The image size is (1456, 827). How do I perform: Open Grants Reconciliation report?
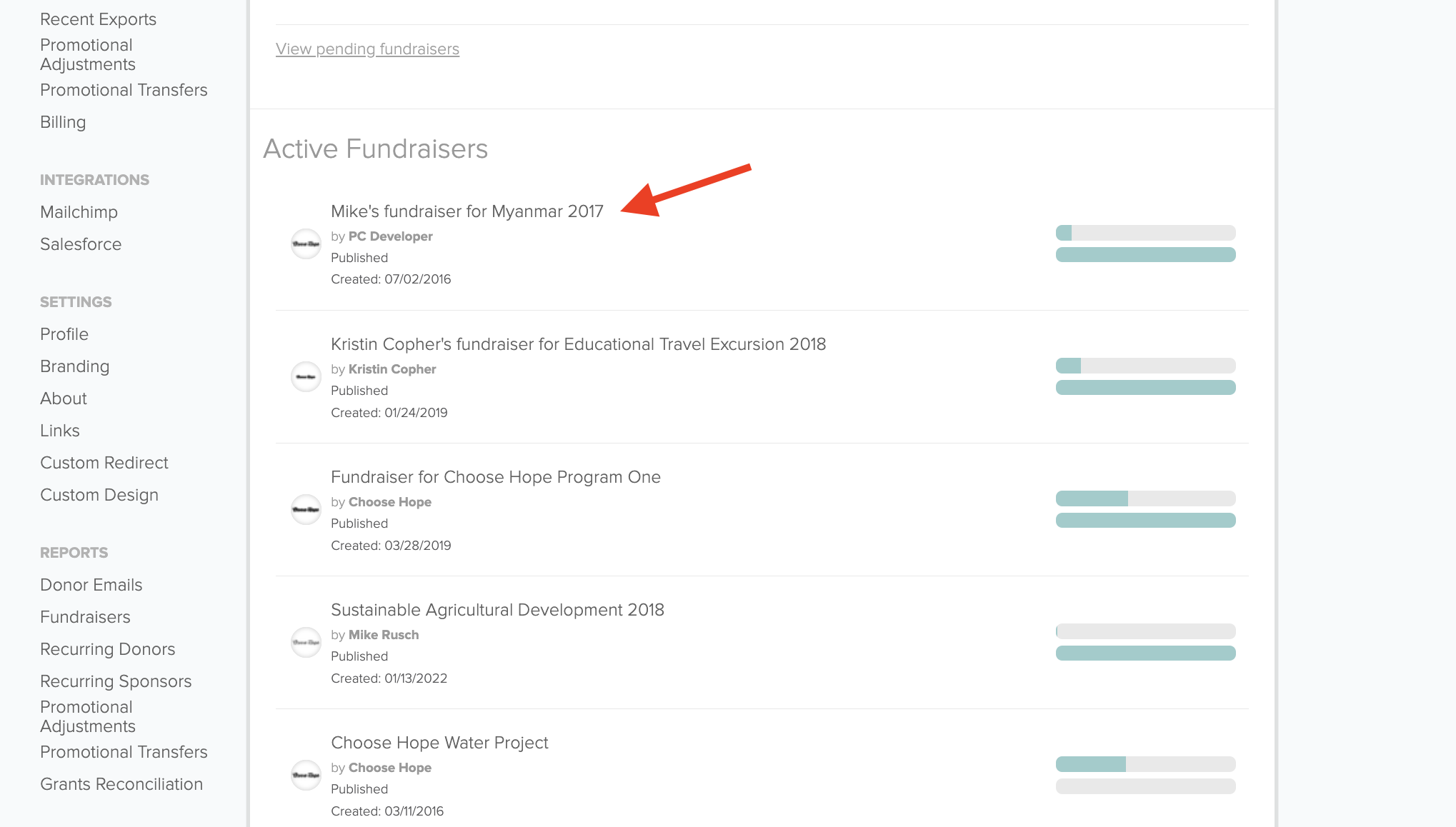(121, 784)
